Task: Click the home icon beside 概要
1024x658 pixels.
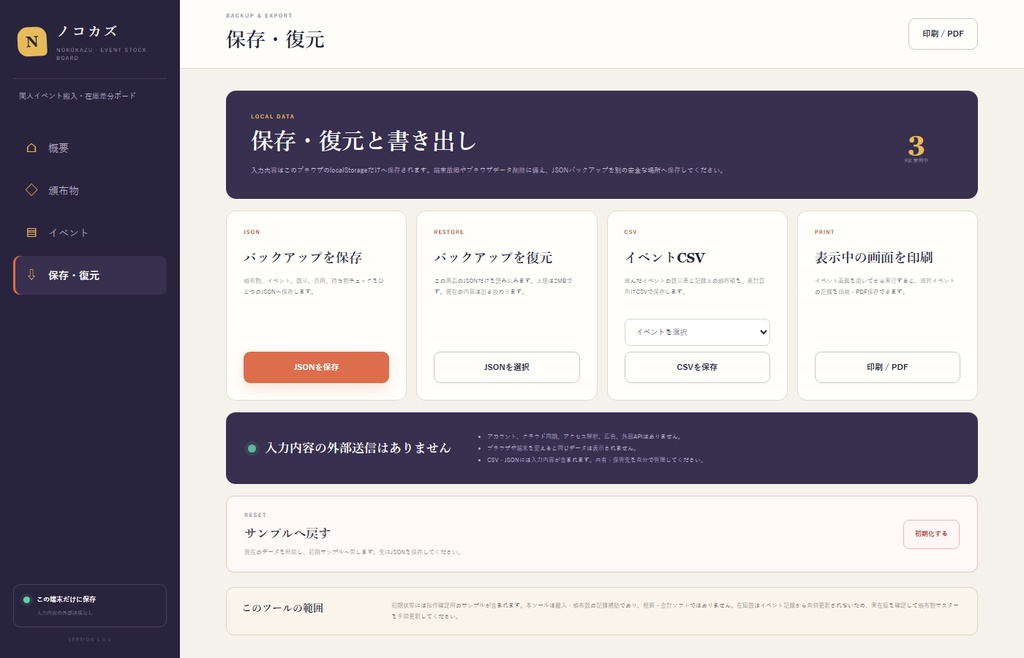Action: click(31, 148)
